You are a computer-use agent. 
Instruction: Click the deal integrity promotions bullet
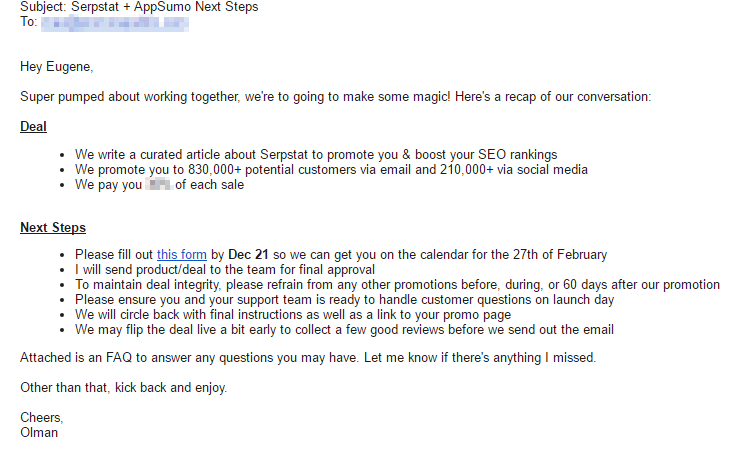pos(397,285)
